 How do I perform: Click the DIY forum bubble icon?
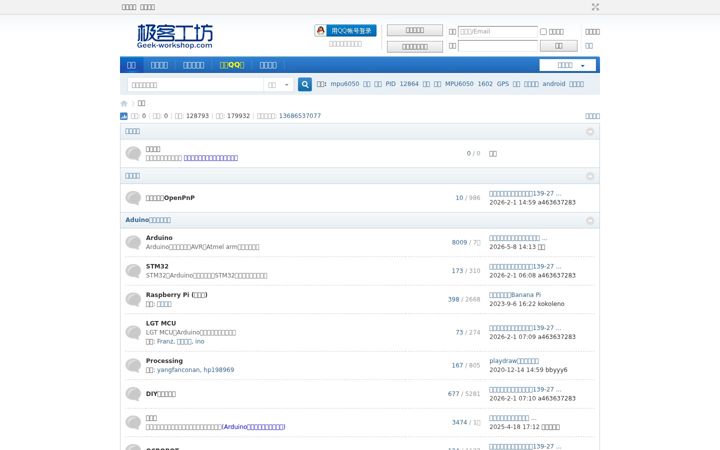tap(133, 394)
